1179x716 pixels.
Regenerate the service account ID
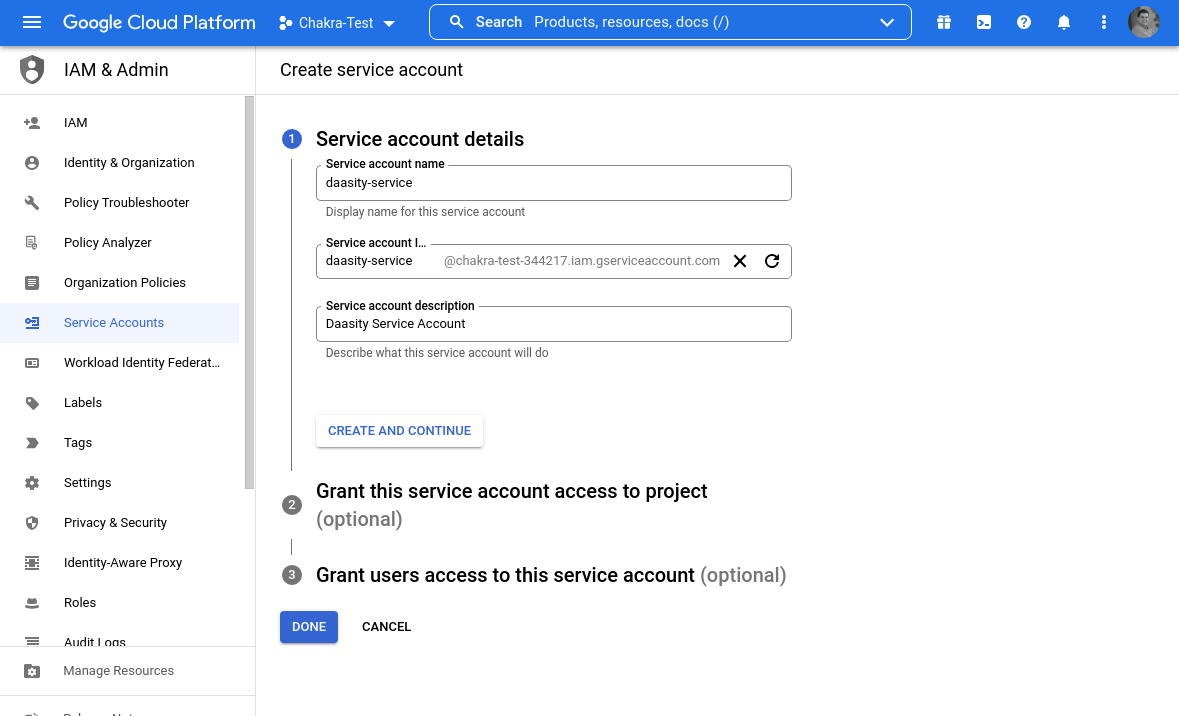[x=772, y=261]
